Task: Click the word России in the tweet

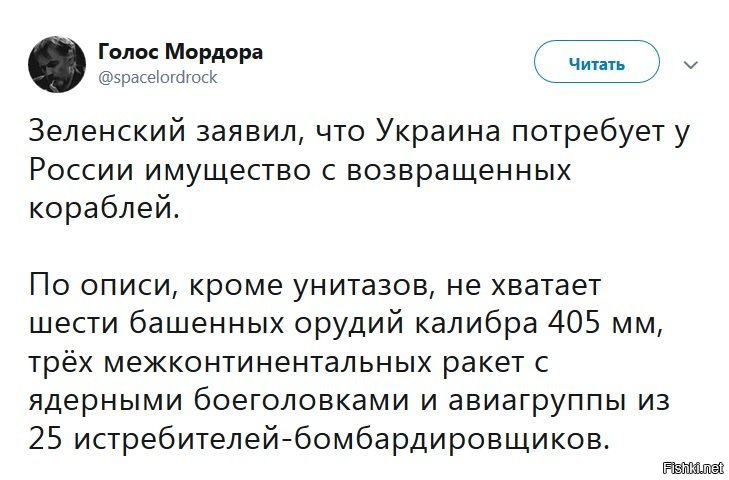Action: click(82, 170)
